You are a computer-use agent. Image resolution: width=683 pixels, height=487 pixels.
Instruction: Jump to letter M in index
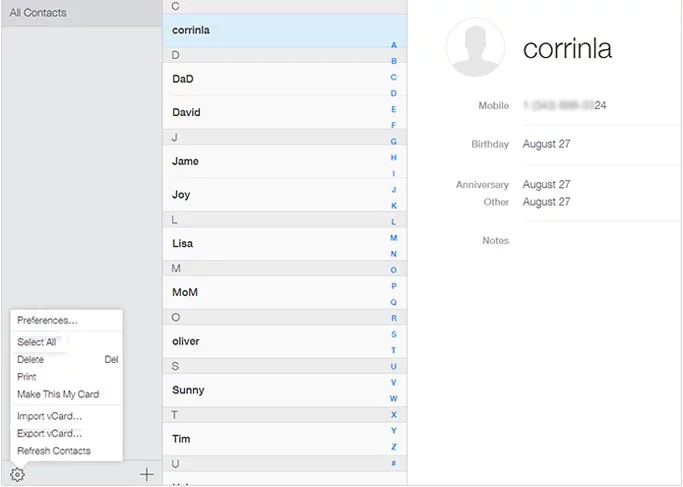(394, 238)
